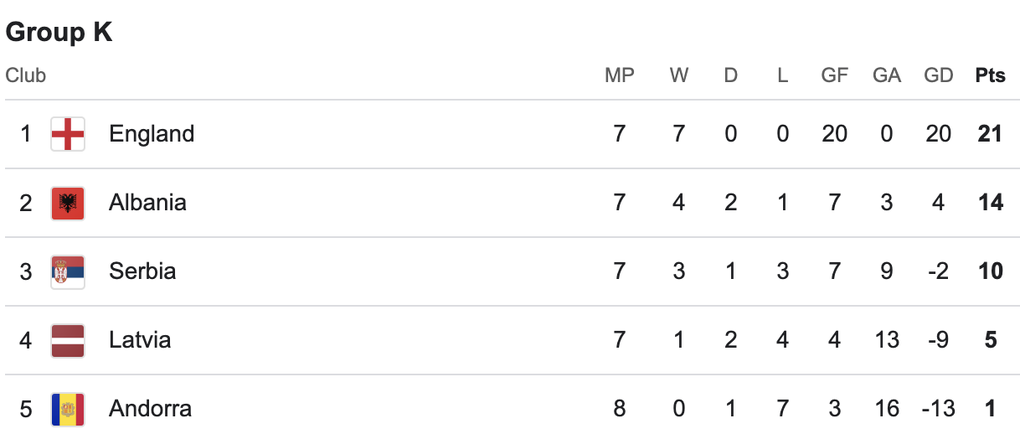Click the Albania flag icon
Screen dimensions: 1020x439
pos(68,203)
